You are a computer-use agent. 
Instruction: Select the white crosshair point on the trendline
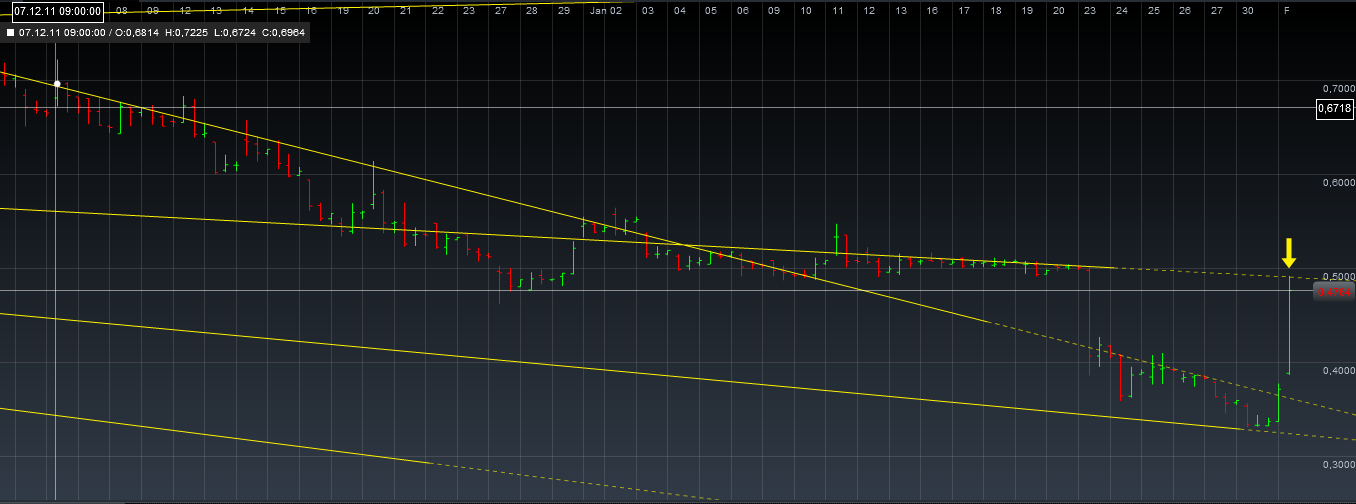click(x=57, y=84)
